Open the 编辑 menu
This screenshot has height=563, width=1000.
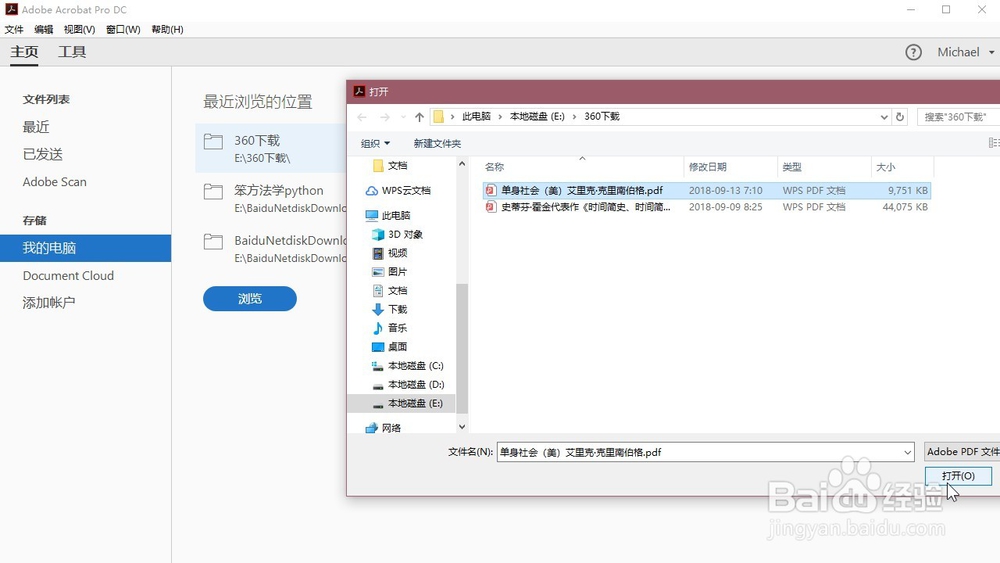(x=43, y=29)
